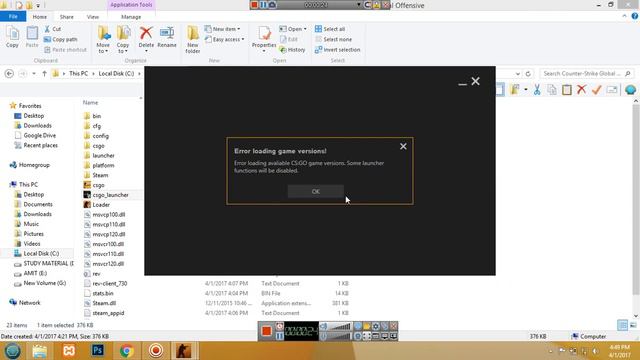Cut the selected item

point(53,29)
